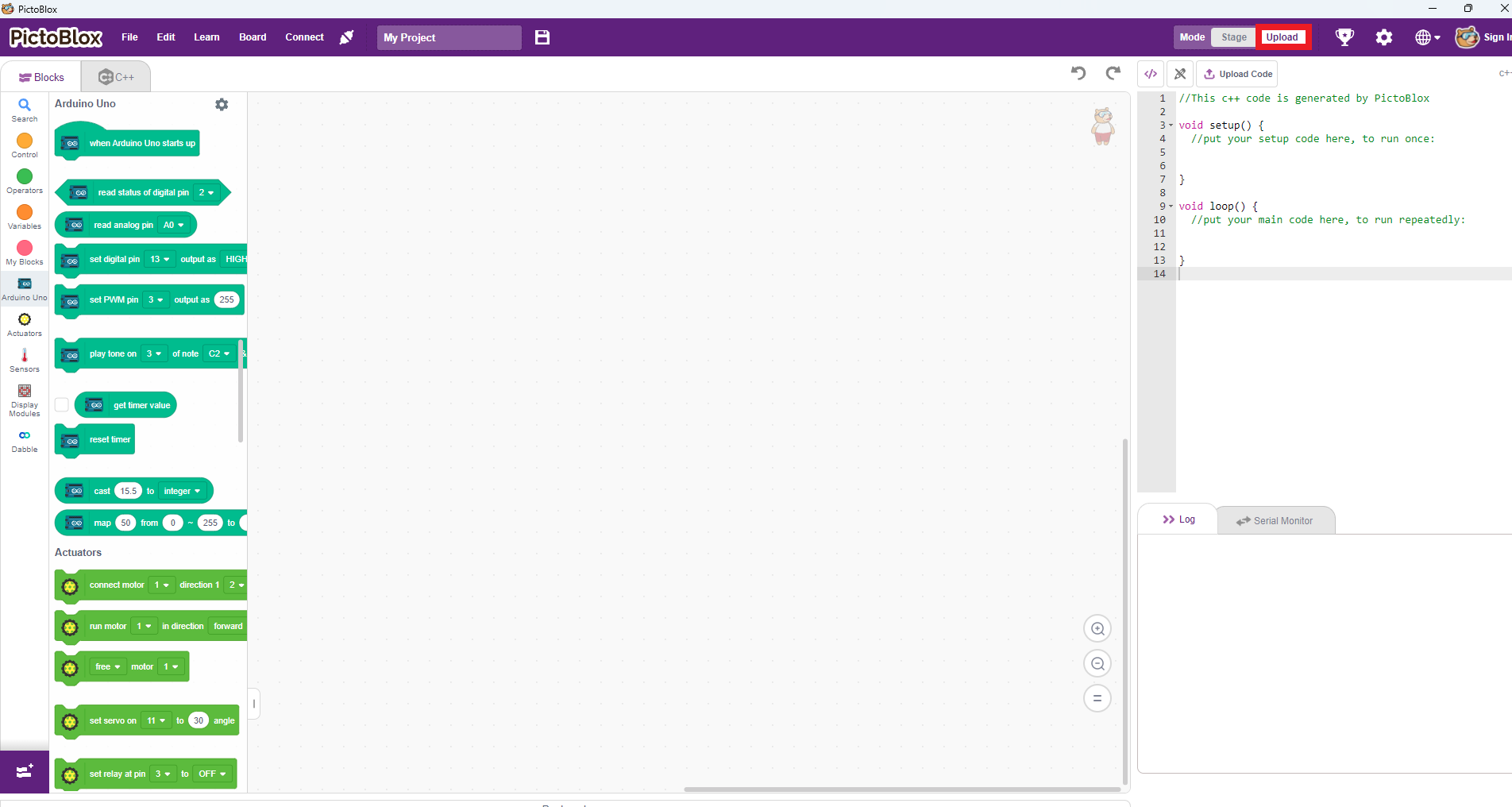Screen dimensions: 1512x807
Task: Open the Sensors block category
Action: tap(25, 360)
